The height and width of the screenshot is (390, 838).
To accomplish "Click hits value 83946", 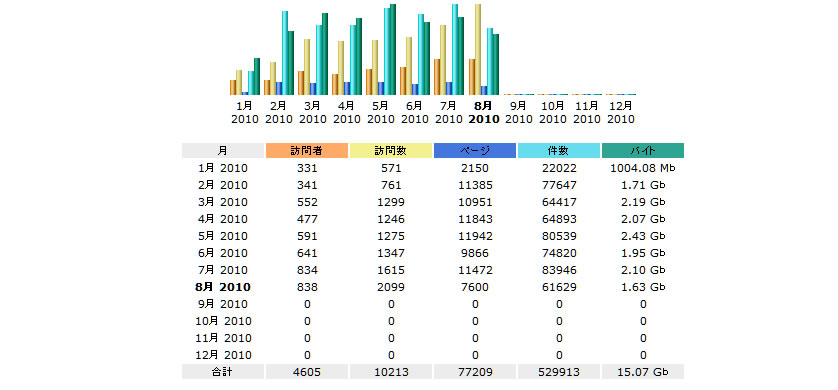I will coord(559,270).
